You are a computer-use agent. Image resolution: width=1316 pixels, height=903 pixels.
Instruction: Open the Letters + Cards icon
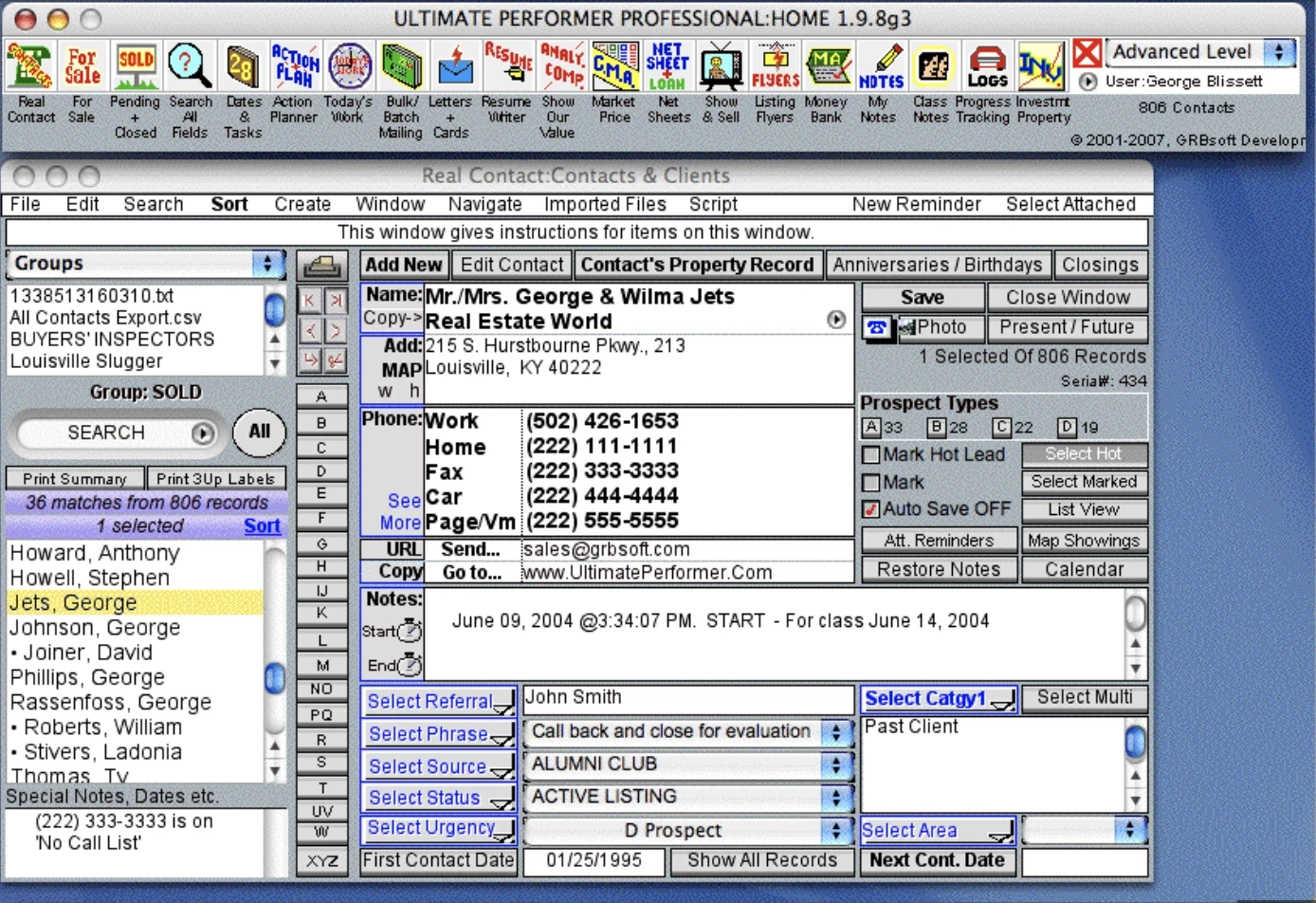(x=454, y=66)
